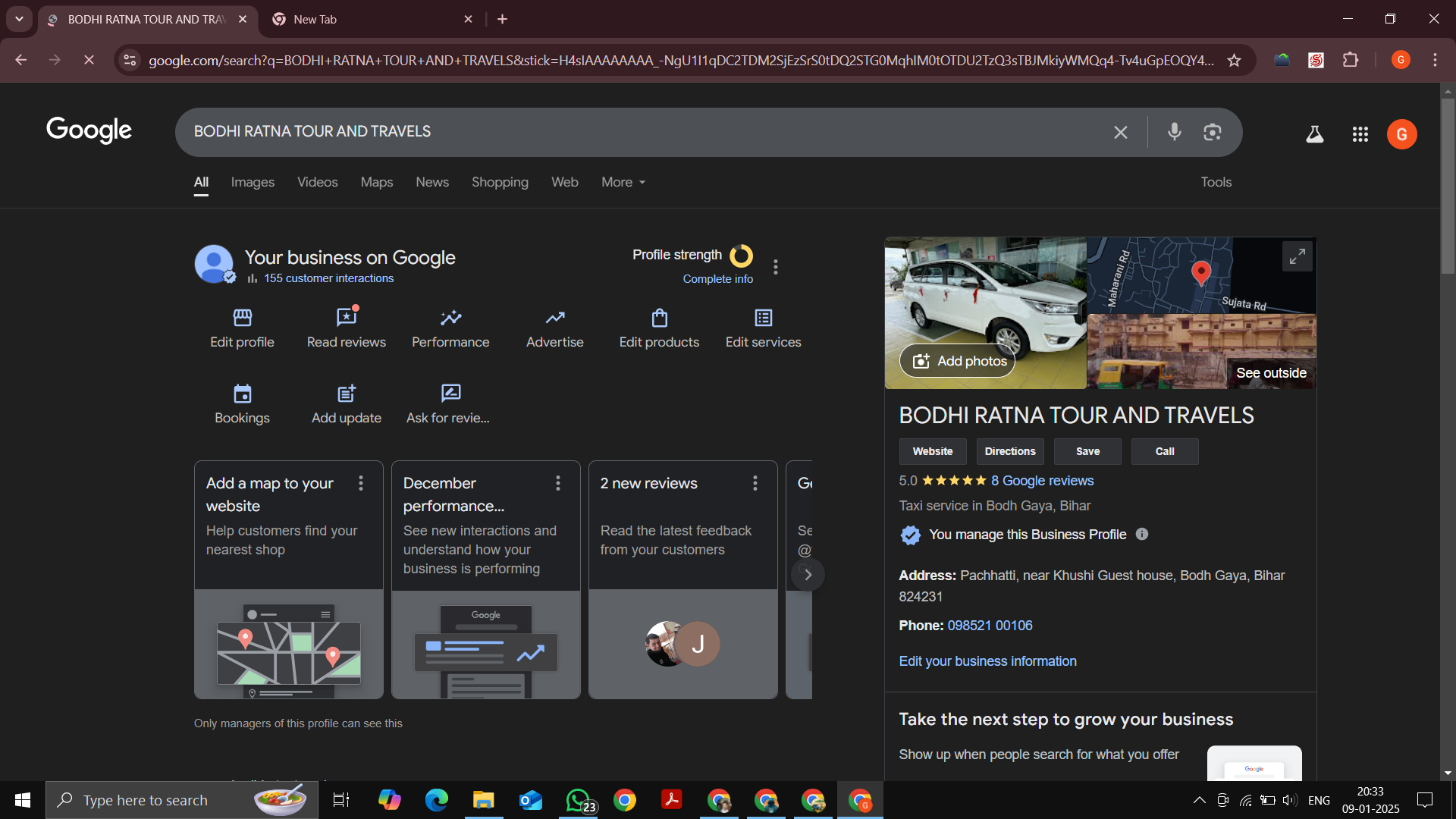Open business profile three-dot options menu
Image resolution: width=1456 pixels, height=819 pixels.
pyautogui.click(x=775, y=267)
